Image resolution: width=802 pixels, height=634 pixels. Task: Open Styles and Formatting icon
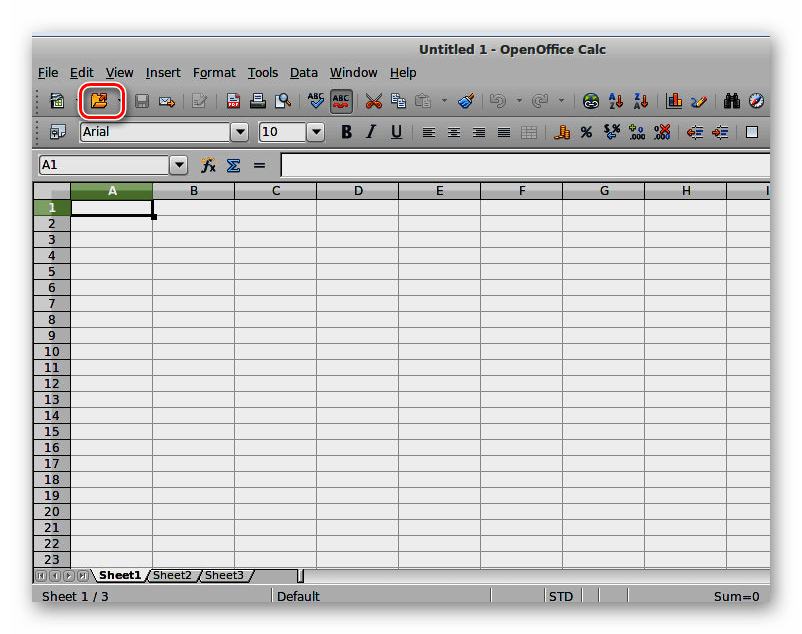[57, 132]
